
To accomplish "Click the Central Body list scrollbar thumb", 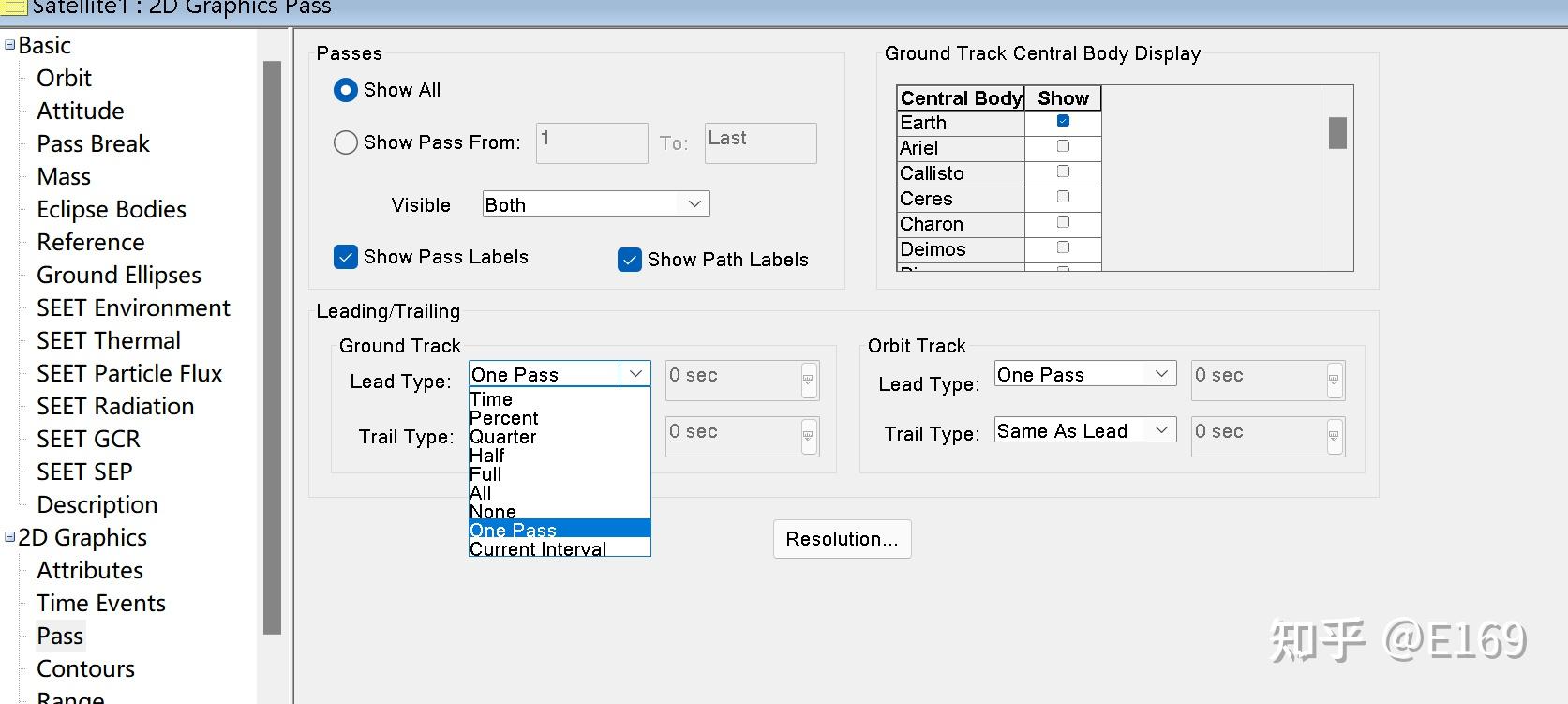I will (1337, 132).
